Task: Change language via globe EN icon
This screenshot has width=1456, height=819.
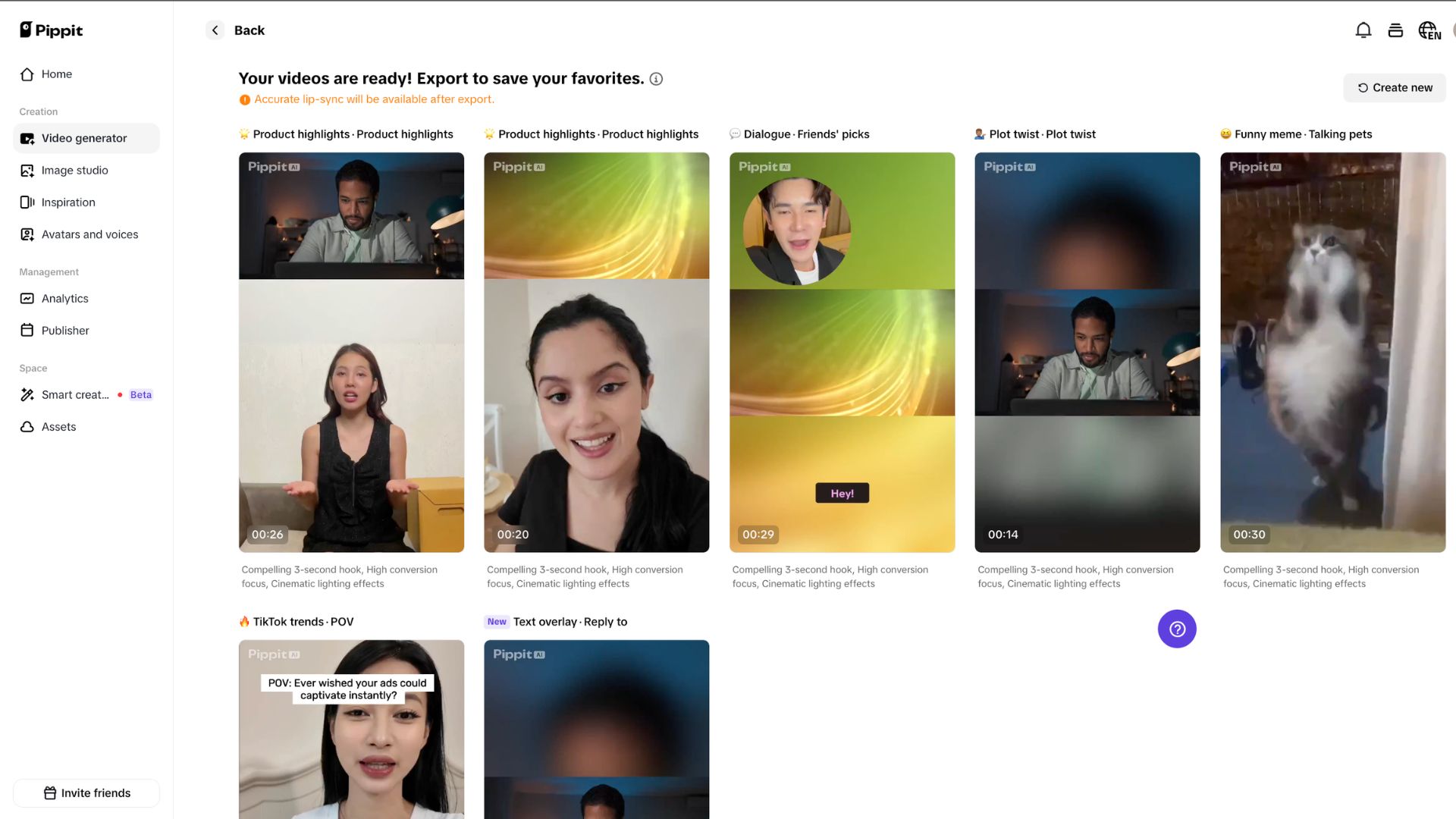Action: pos(1429,30)
